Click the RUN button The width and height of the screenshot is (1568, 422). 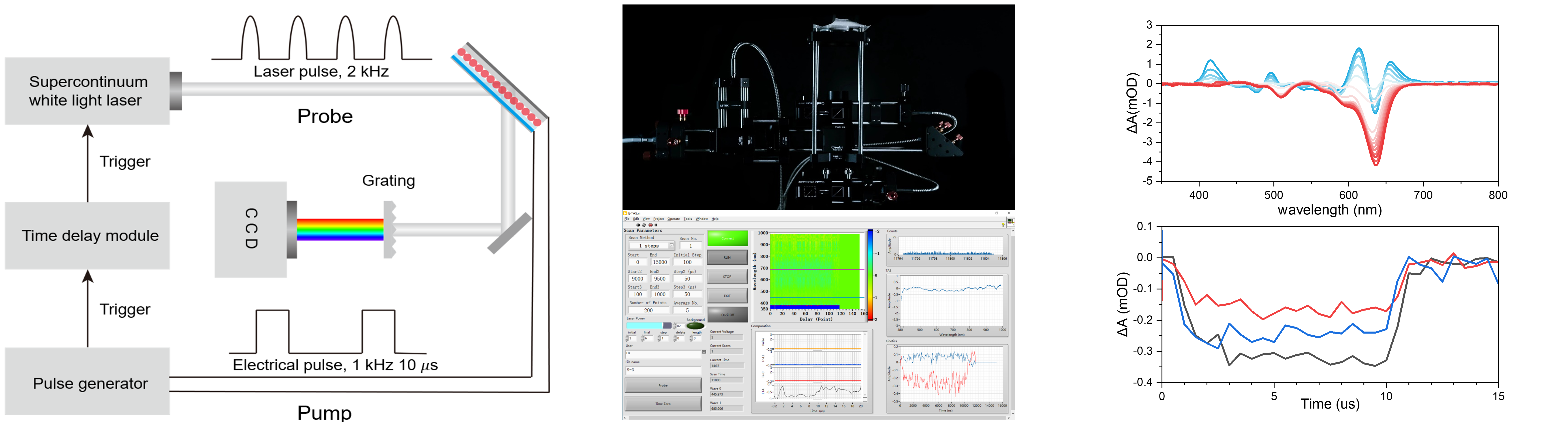(727, 258)
